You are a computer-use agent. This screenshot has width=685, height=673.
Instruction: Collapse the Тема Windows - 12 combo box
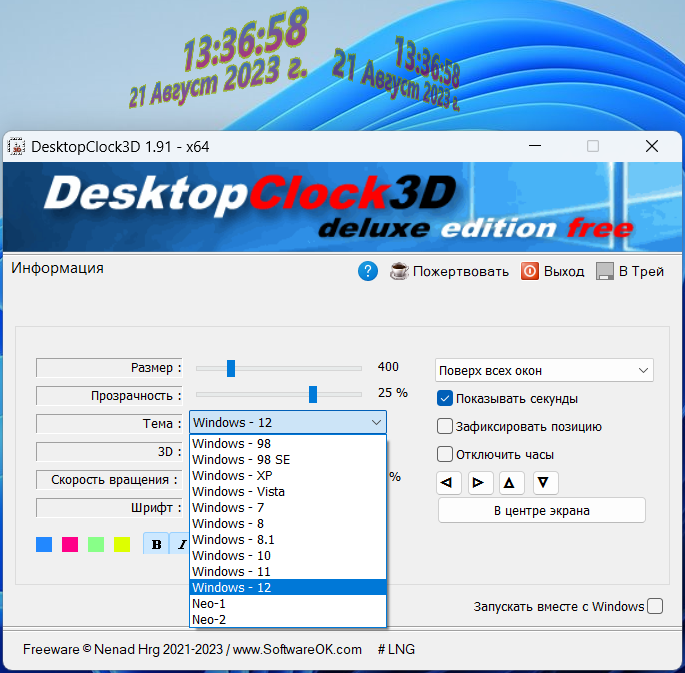tap(288, 422)
